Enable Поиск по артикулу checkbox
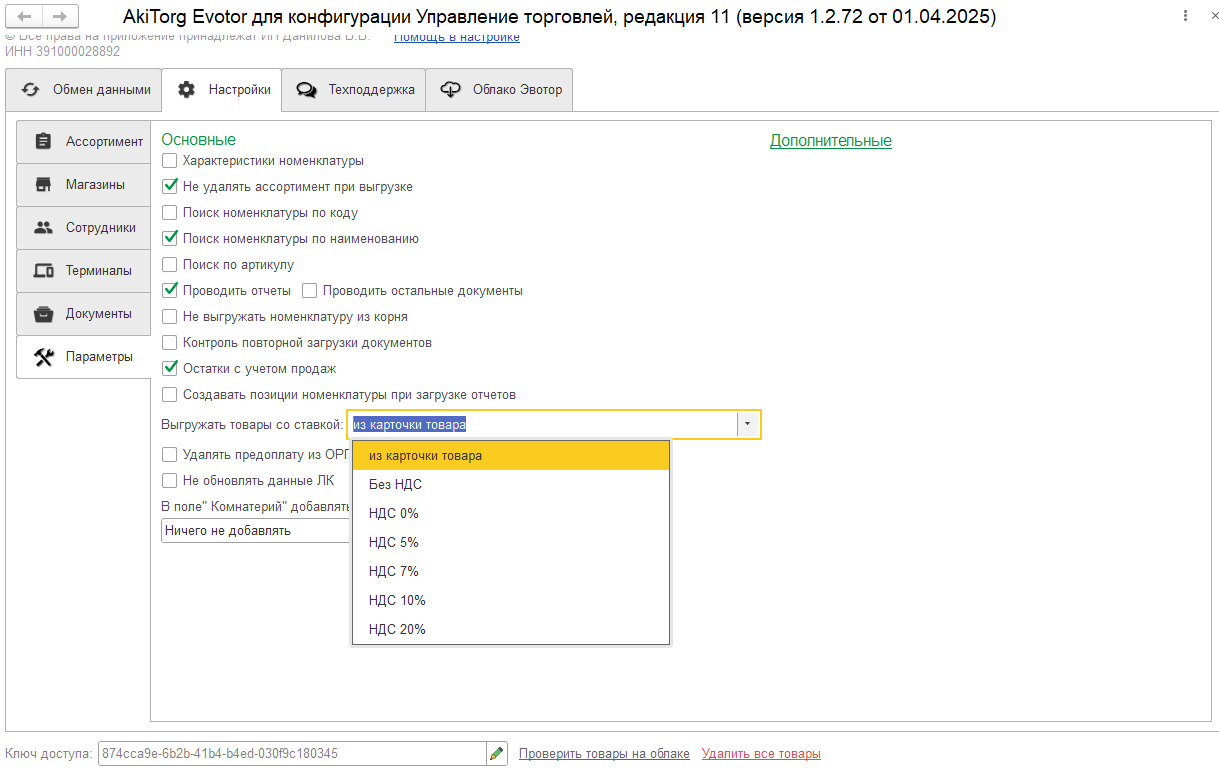Screen dimensions: 1219x774 click(x=170, y=265)
